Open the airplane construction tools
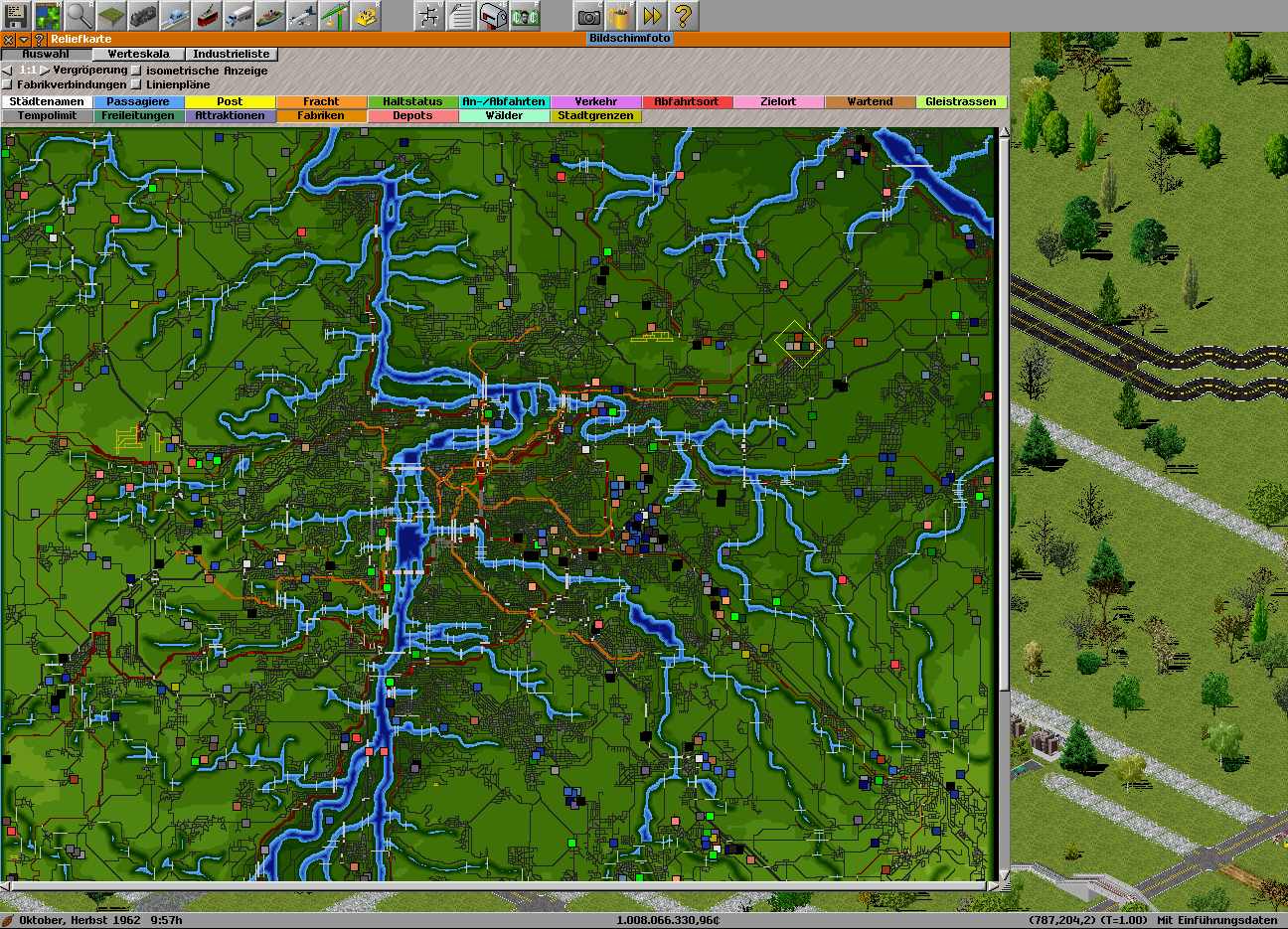The image size is (1288, 929). (302, 16)
